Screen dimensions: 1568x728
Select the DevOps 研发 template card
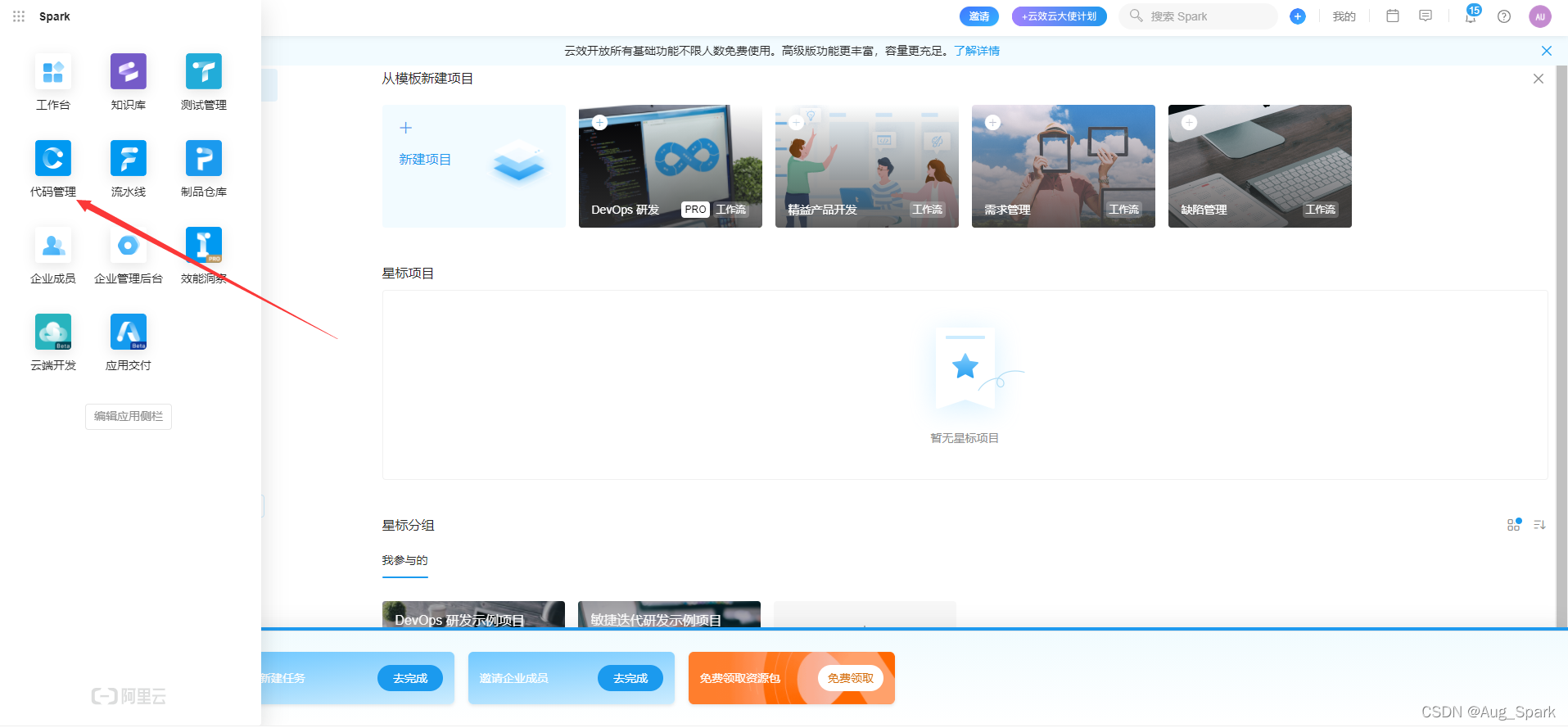tap(671, 166)
